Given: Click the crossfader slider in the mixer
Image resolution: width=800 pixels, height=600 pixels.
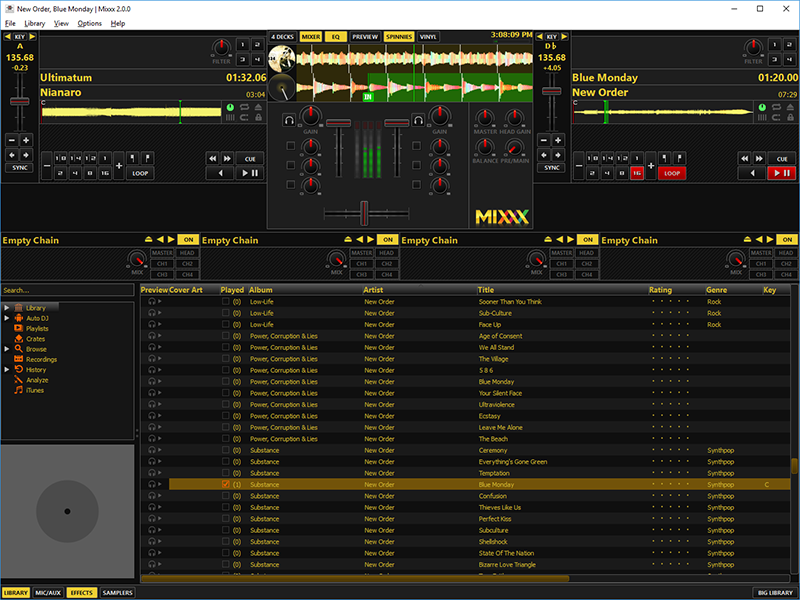Looking at the screenshot, I should click(365, 213).
